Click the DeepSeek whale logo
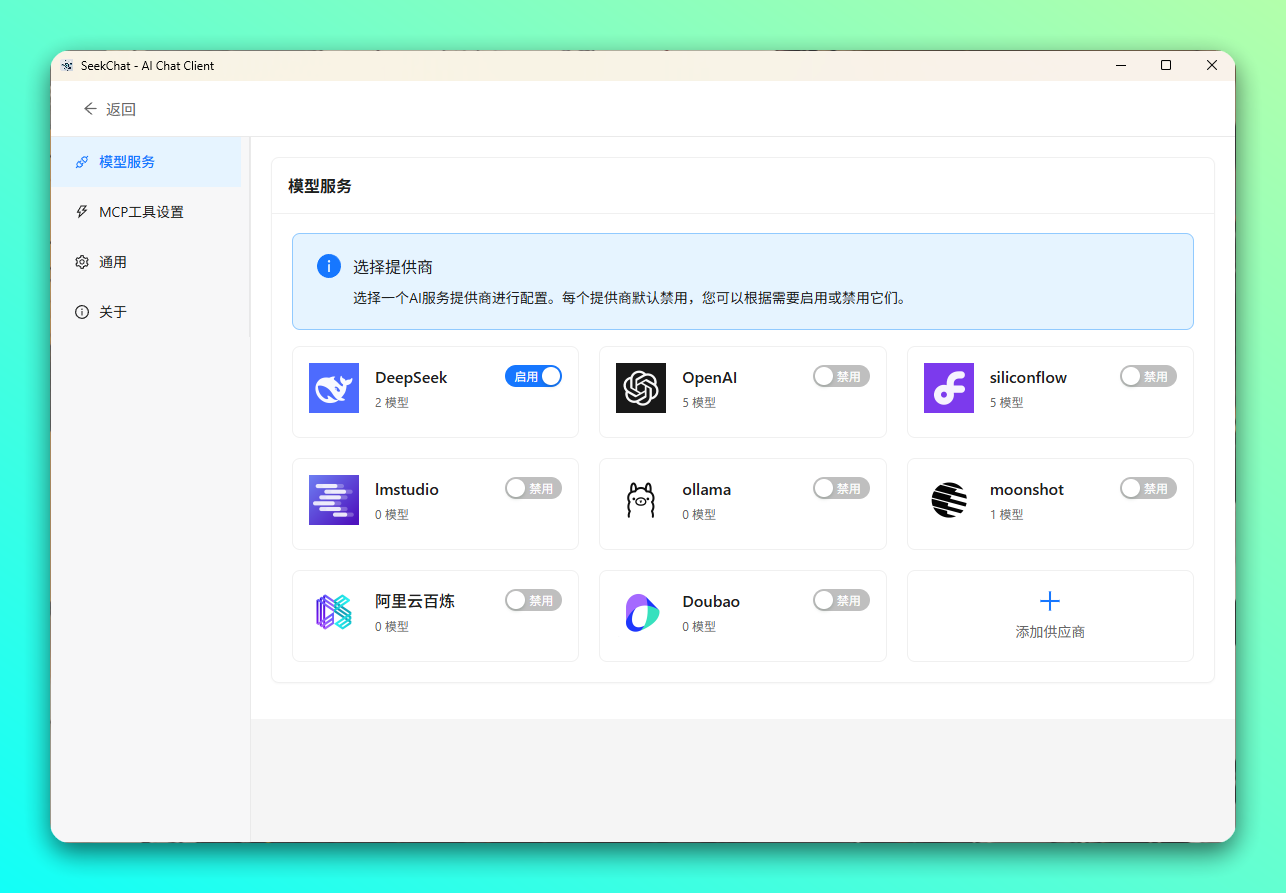The width and height of the screenshot is (1286, 893). [x=334, y=388]
